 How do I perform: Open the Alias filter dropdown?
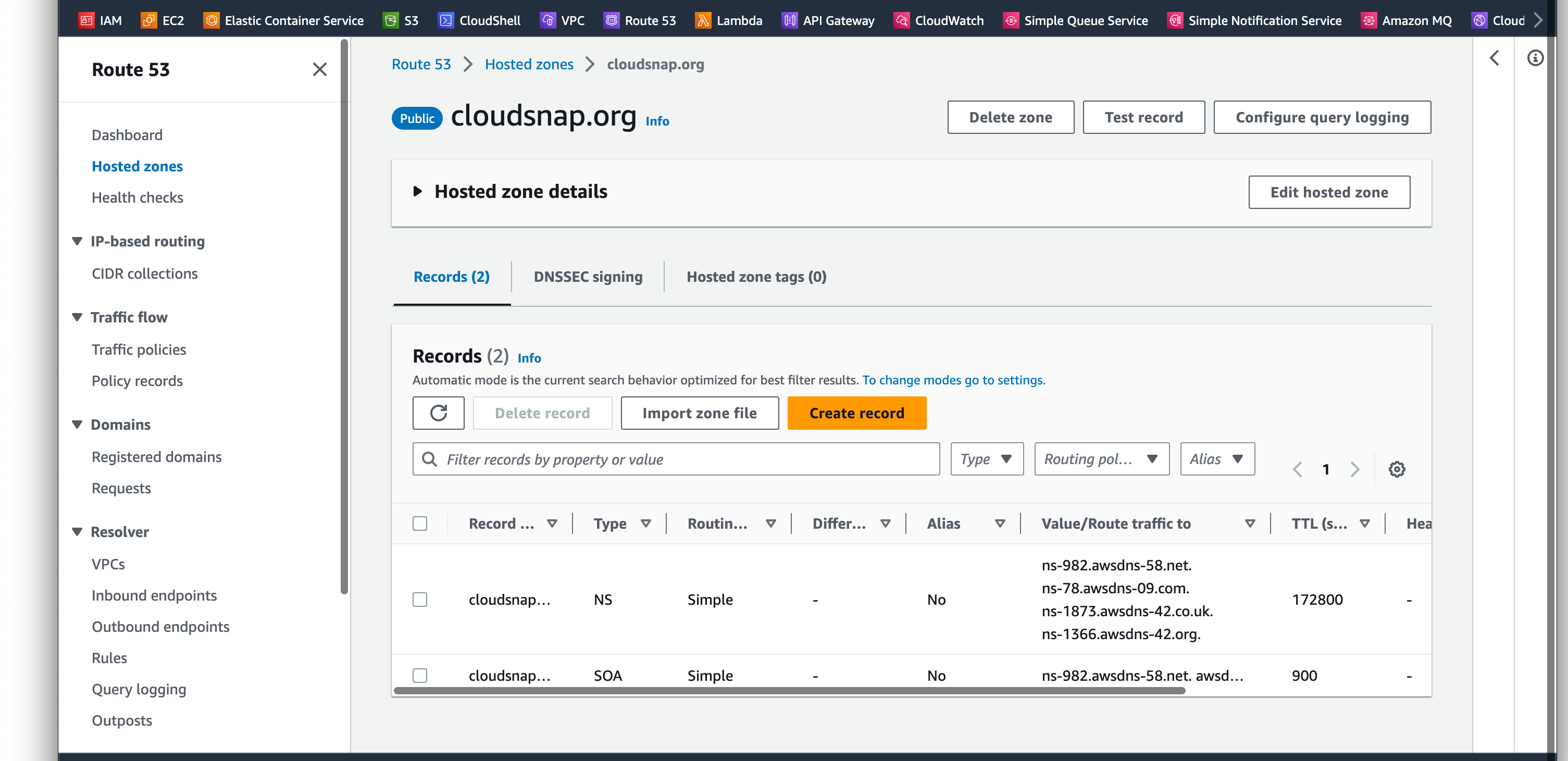pos(1217,459)
